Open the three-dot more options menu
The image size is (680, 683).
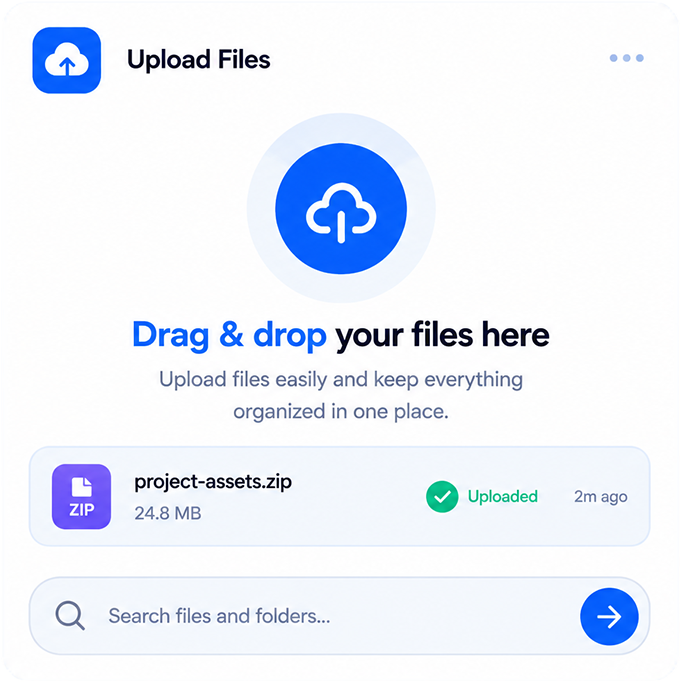(x=626, y=58)
